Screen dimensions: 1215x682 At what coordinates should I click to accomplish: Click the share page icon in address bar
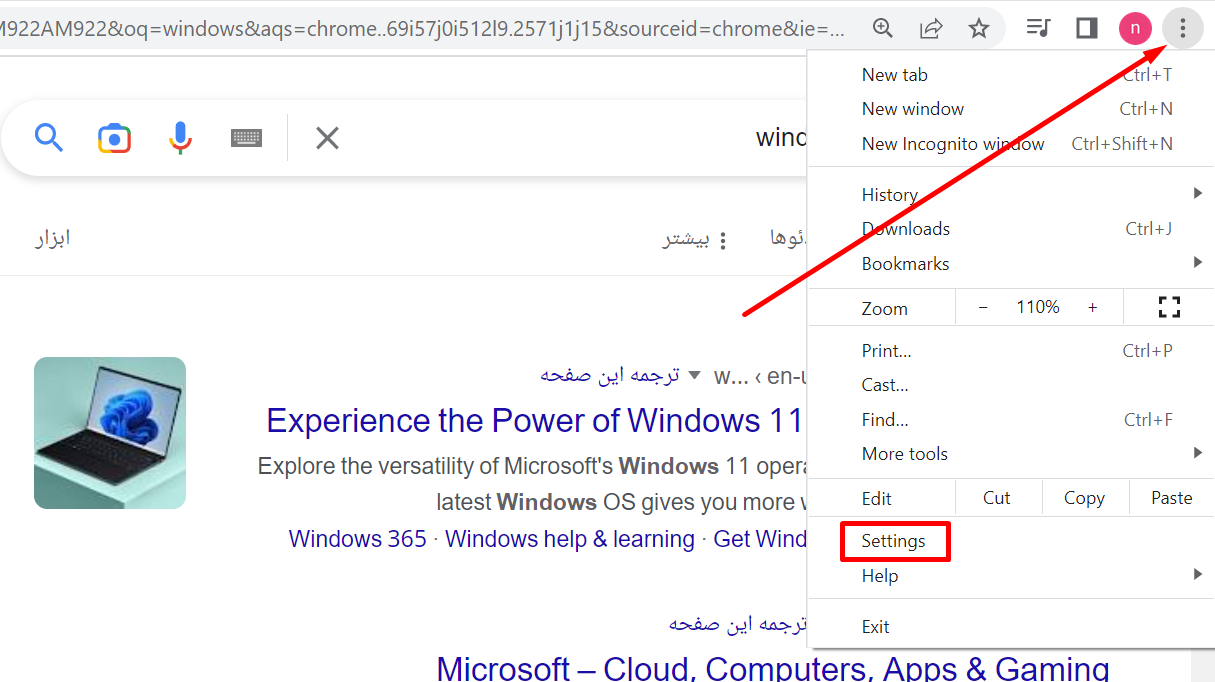tap(931, 28)
